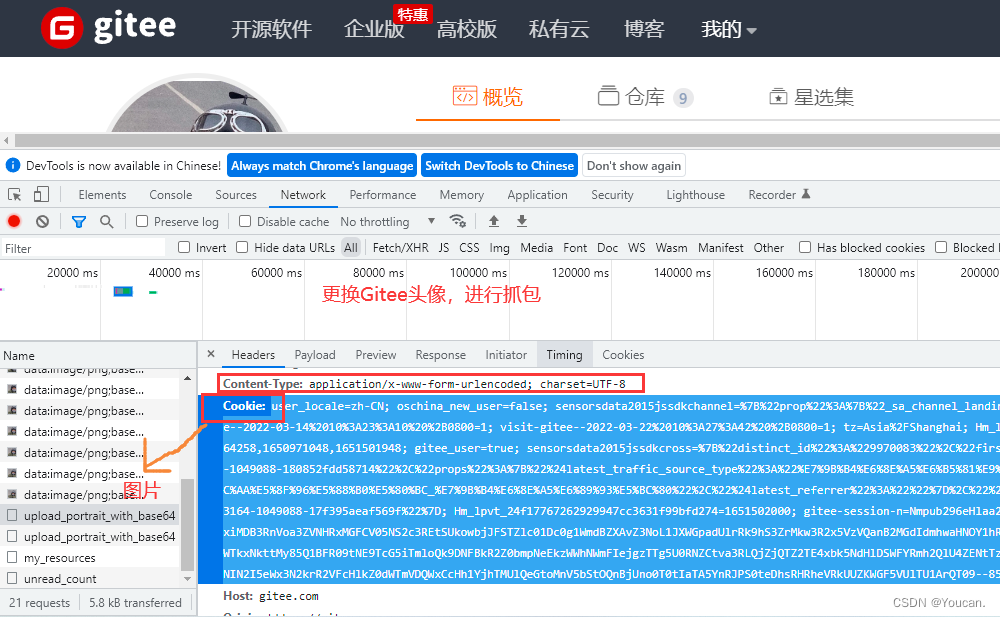Click Always match Chrome's language button
This screenshot has height=617, width=1000.
[x=322, y=166]
